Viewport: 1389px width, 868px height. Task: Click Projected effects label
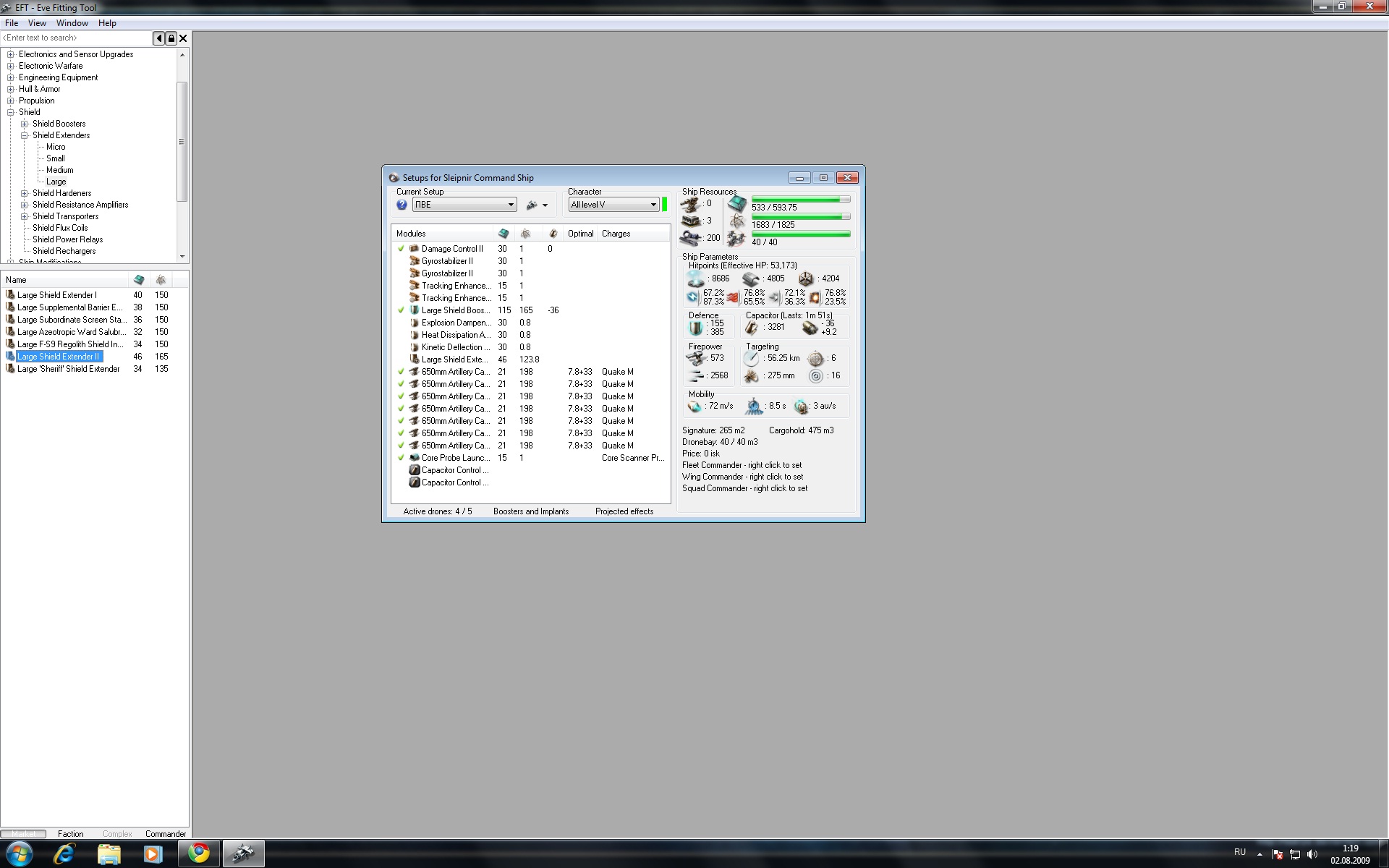click(624, 511)
